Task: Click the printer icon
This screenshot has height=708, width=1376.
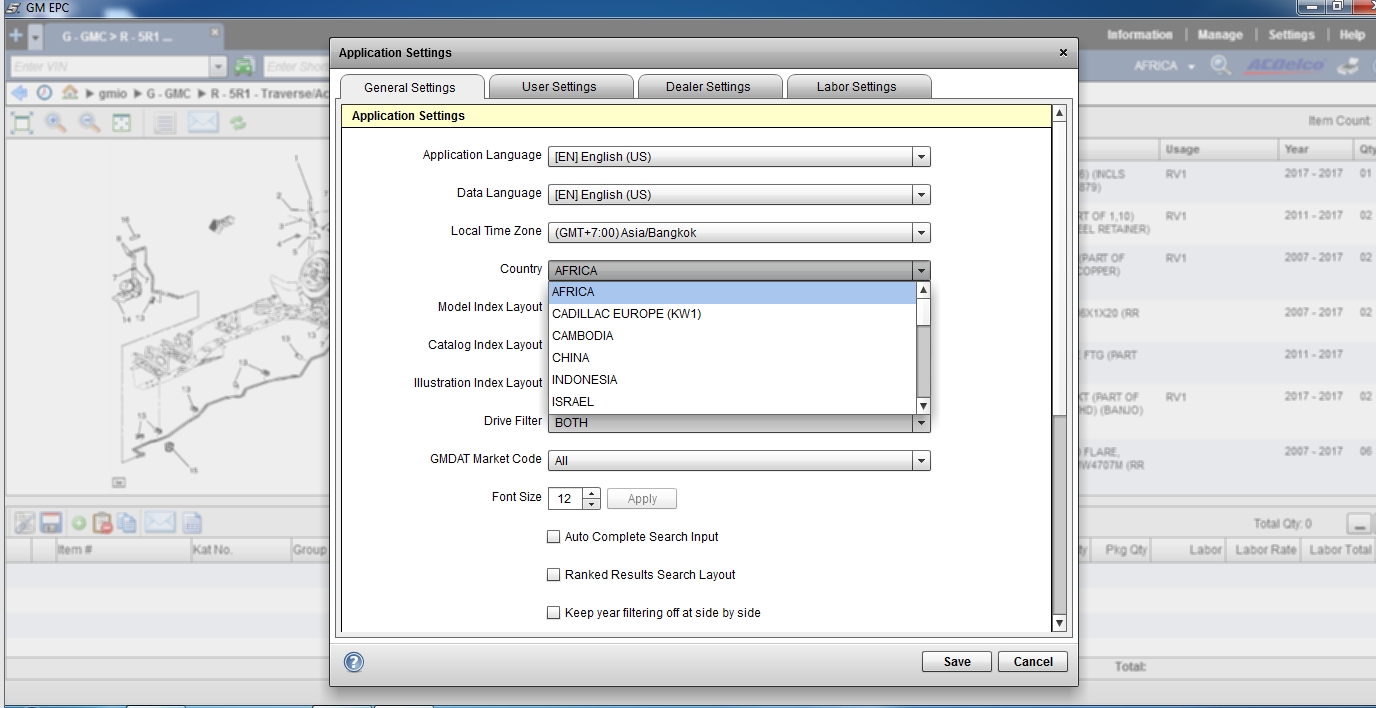Action: coord(1349,66)
